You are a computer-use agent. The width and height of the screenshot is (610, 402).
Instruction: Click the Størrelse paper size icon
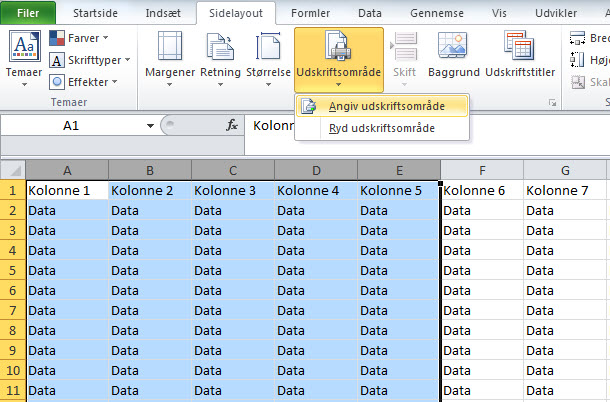click(268, 46)
